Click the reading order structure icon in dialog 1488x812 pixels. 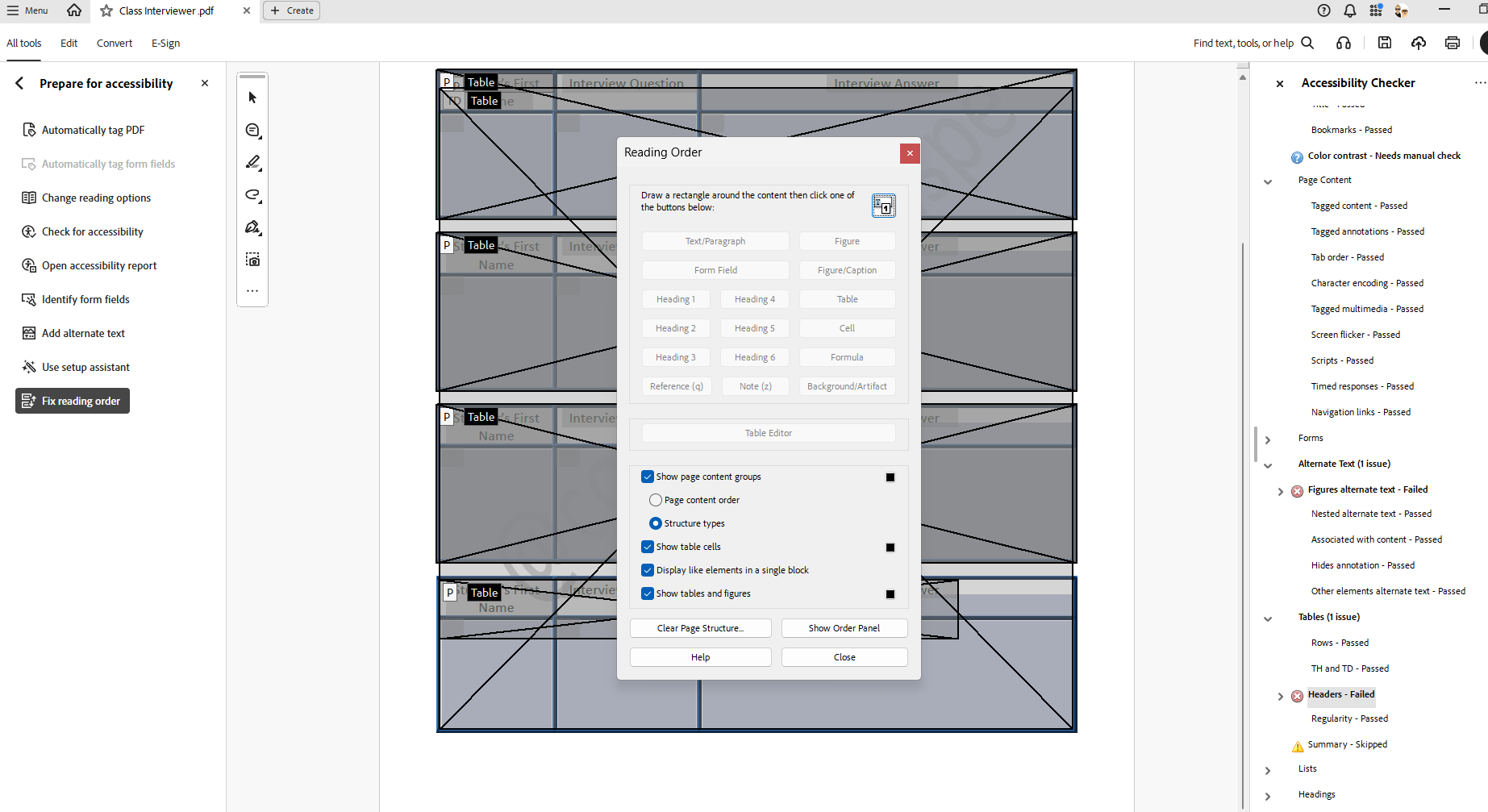(x=883, y=206)
